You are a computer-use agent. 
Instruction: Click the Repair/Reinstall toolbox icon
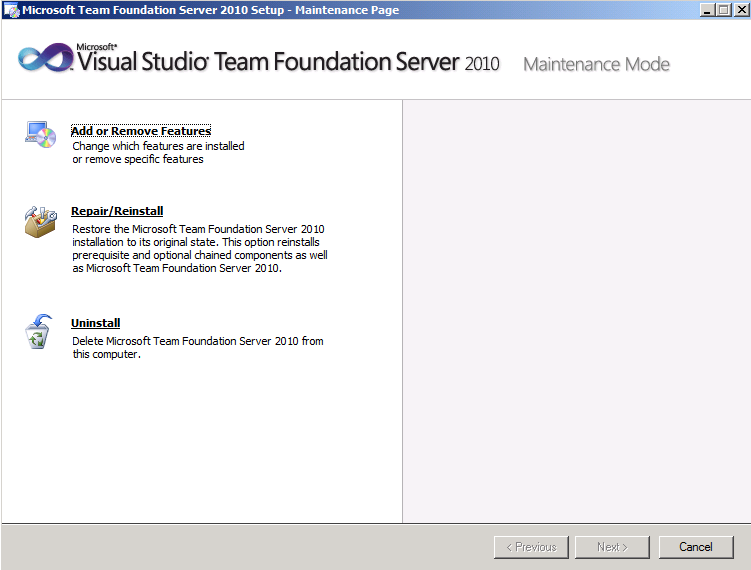coord(41,222)
